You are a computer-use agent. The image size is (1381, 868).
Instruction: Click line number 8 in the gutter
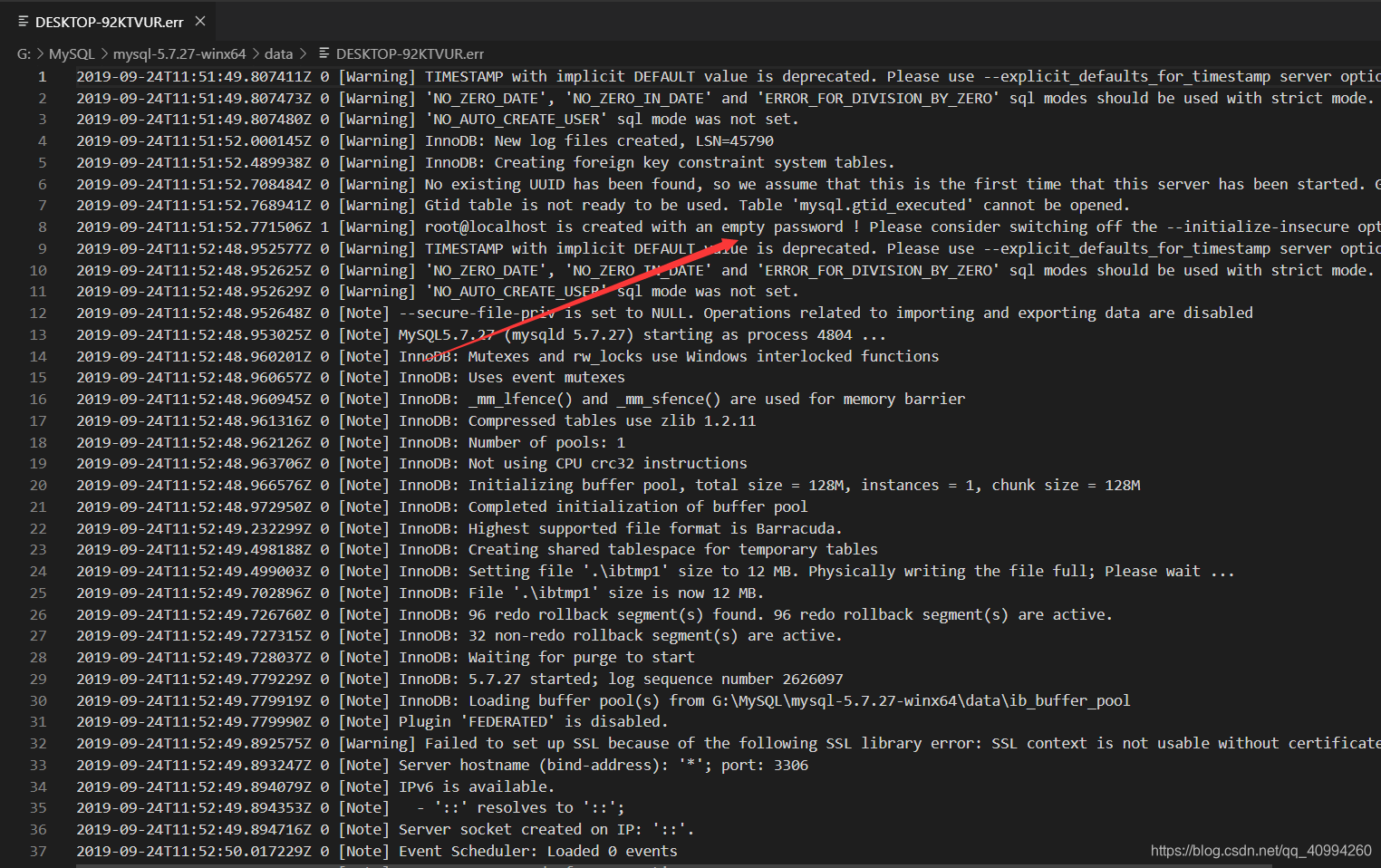[x=42, y=227]
